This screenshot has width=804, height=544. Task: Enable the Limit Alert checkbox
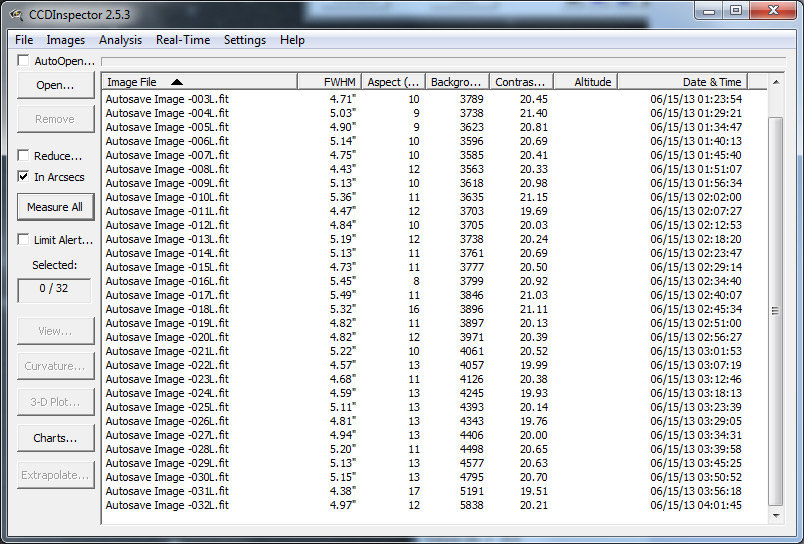23,239
